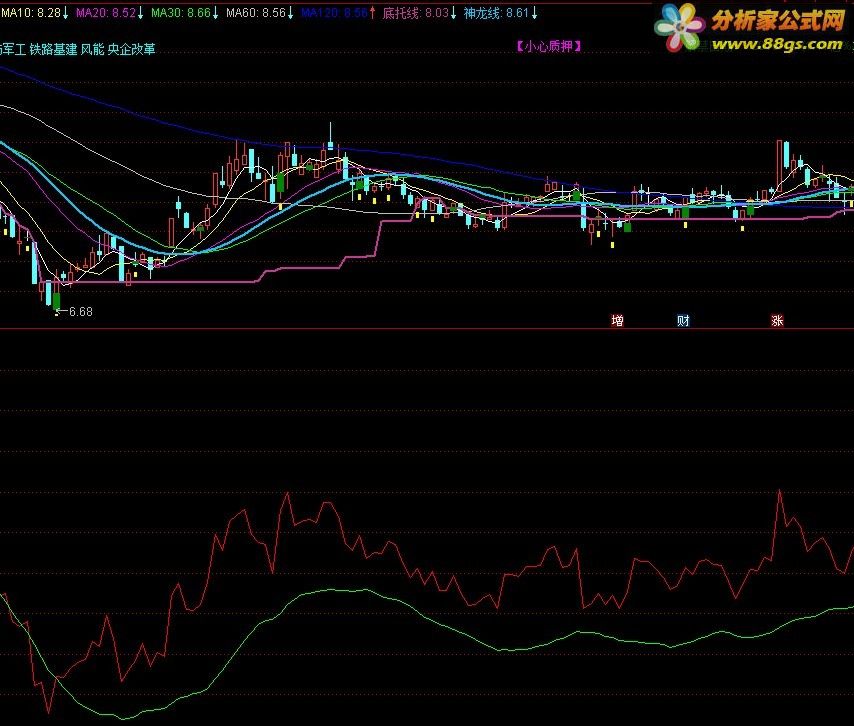Select the 风能 sector tag
This screenshot has width=854, height=726.
tap(92, 50)
